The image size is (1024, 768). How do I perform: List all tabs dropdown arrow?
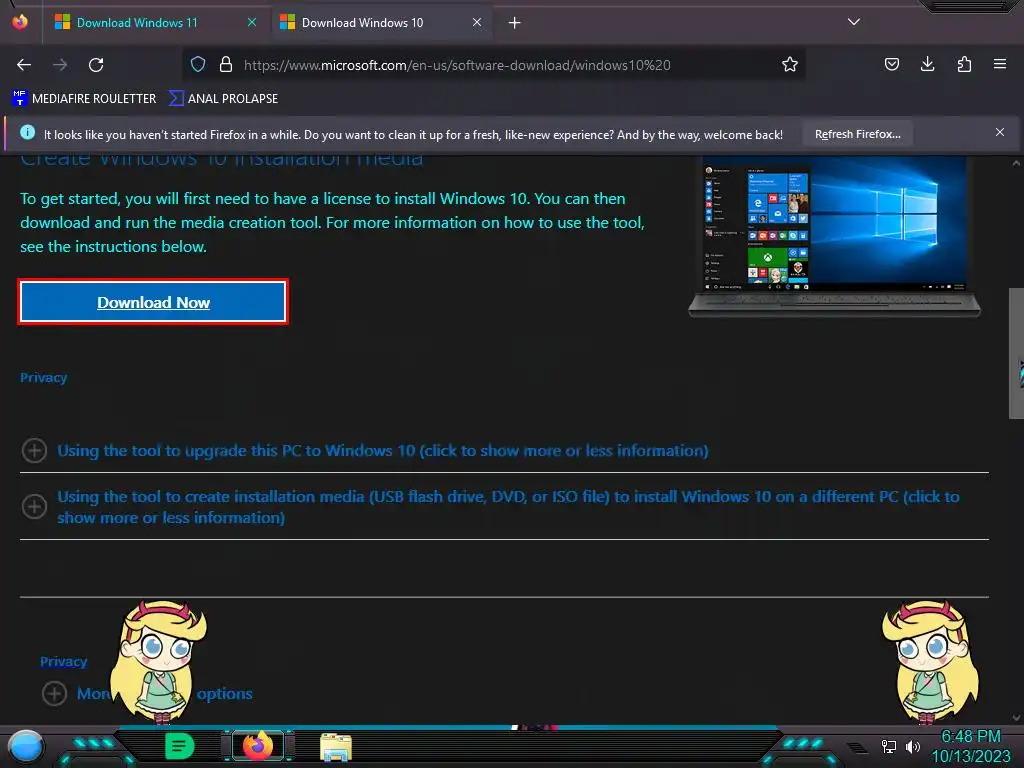click(x=854, y=22)
